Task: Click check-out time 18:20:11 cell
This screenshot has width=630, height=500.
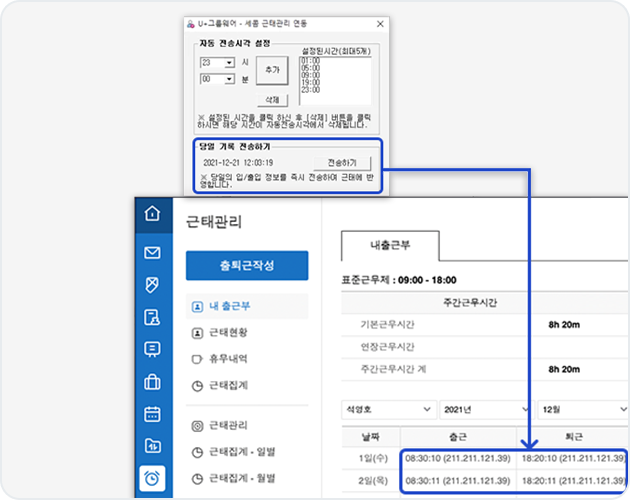Action: (x=574, y=481)
